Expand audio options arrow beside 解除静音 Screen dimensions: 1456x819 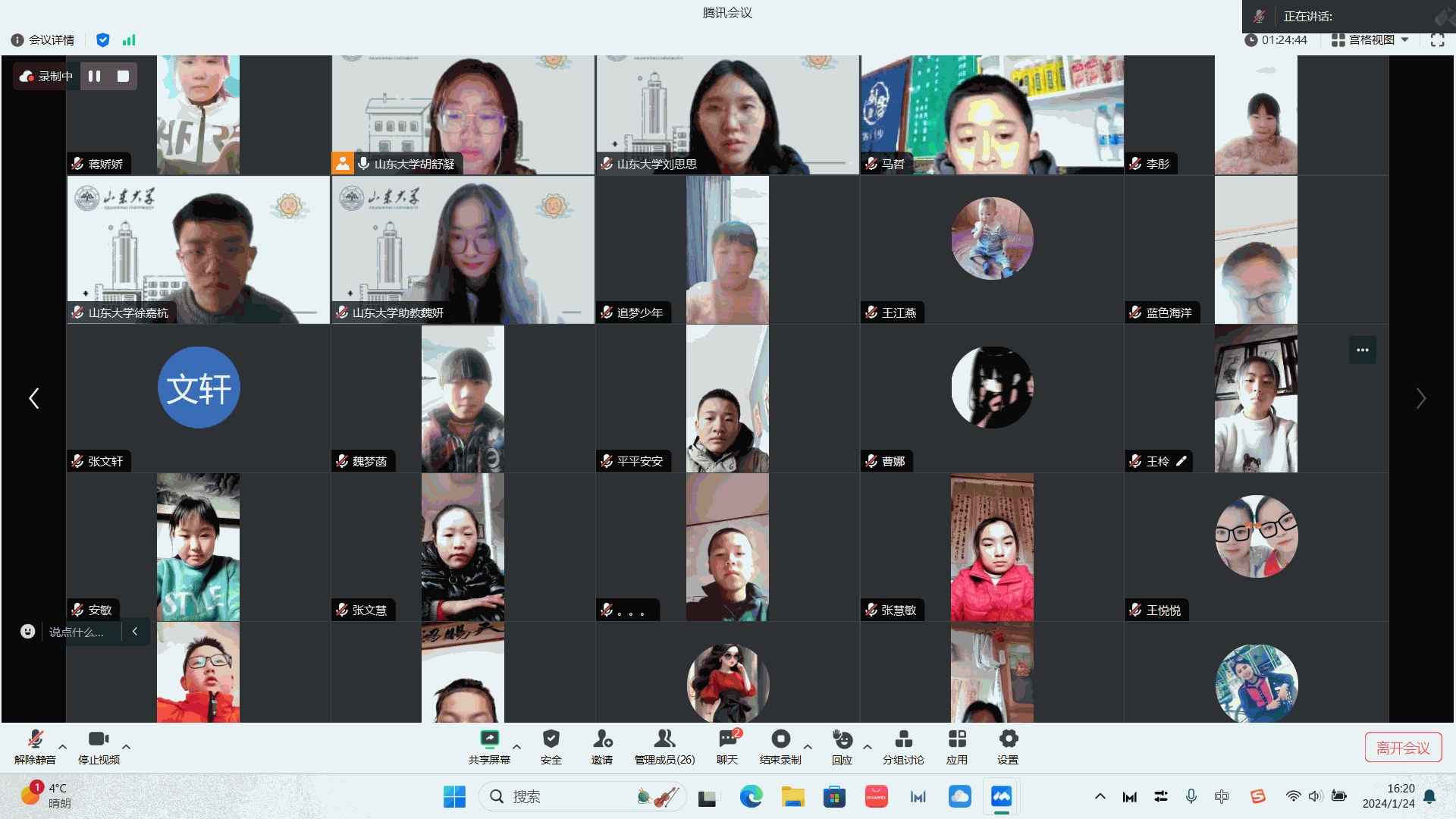pyautogui.click(x=63, y=747)
